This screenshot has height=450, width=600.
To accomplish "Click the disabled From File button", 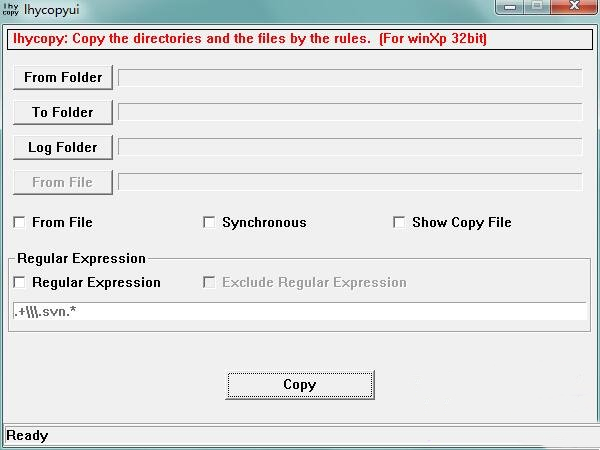I will tap(63, 182).
